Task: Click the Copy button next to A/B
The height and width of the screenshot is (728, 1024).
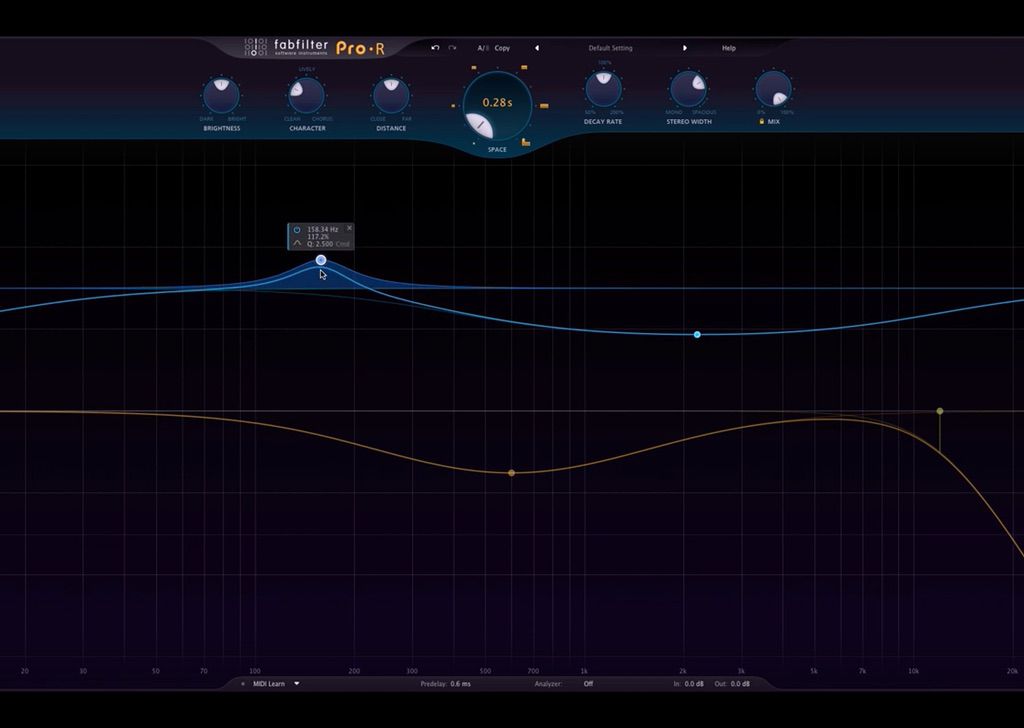Action: (x=502, y=48)
